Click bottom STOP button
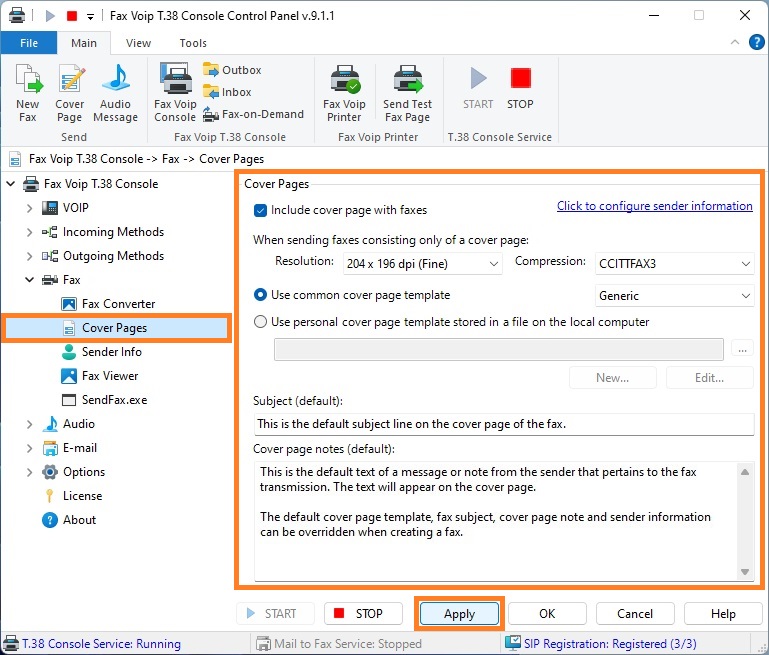The height and width of the screenshot is (655, 769). click(x=363, y=614)
